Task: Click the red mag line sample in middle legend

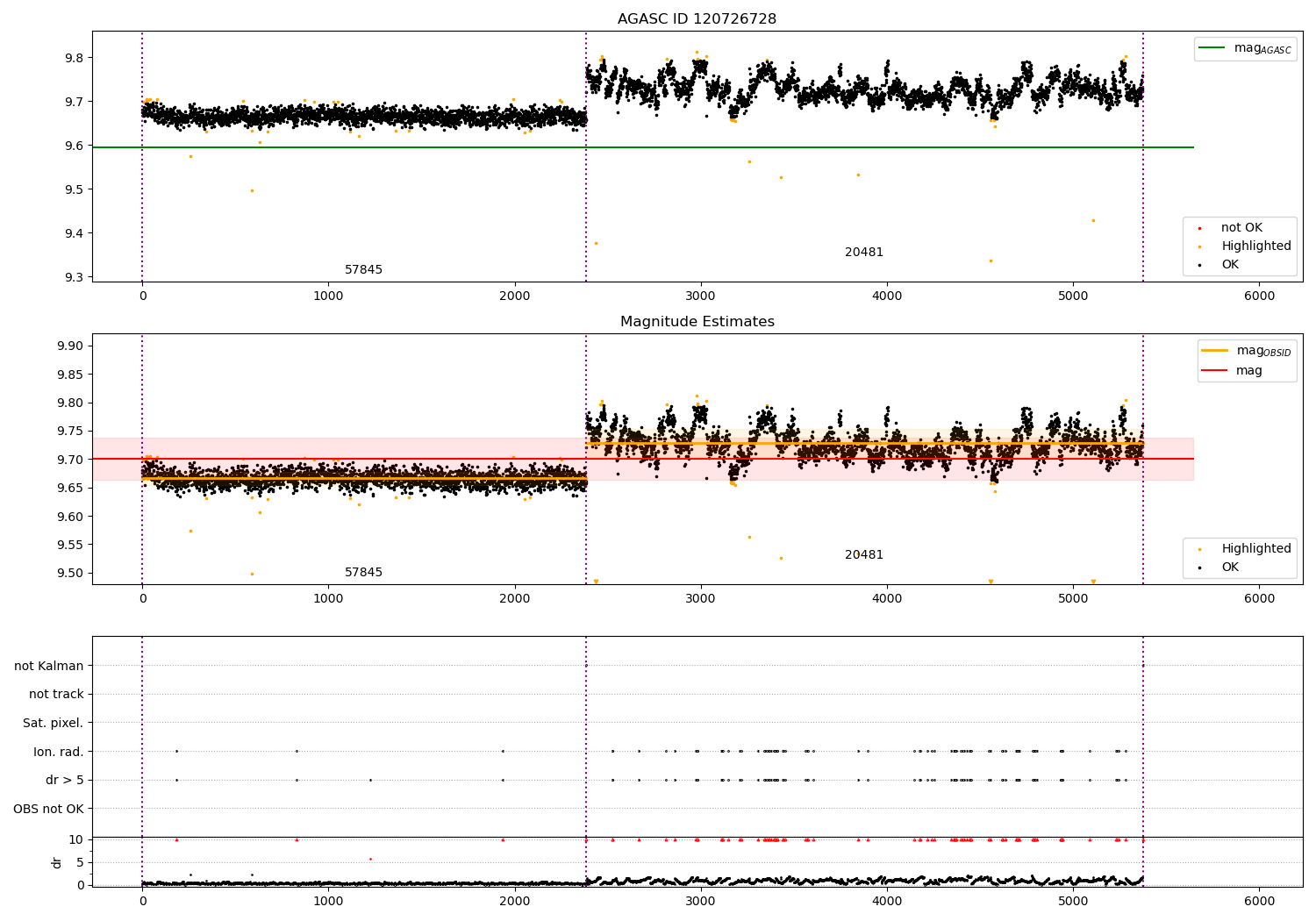Action: pos(1215,370)
